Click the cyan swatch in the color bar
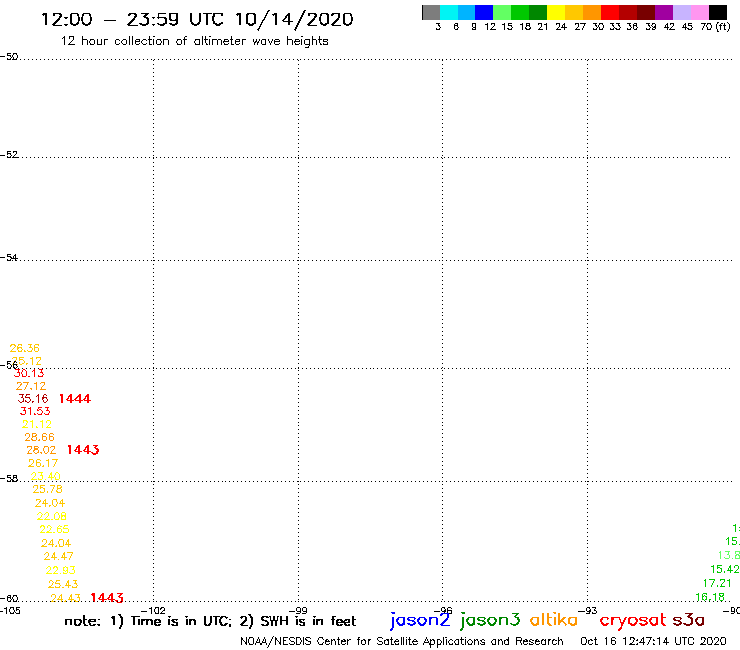The image size is (740, 650). click(x=449, y=12)
